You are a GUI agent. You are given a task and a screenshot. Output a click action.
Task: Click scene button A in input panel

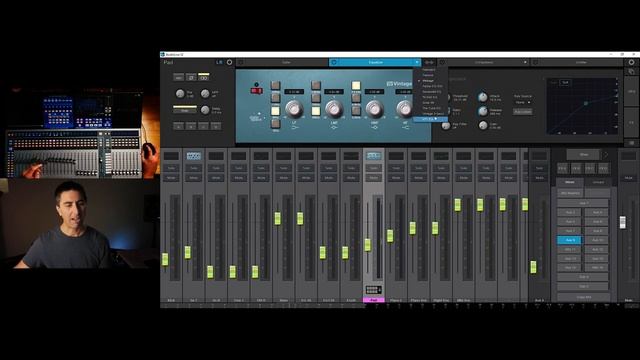179,127
